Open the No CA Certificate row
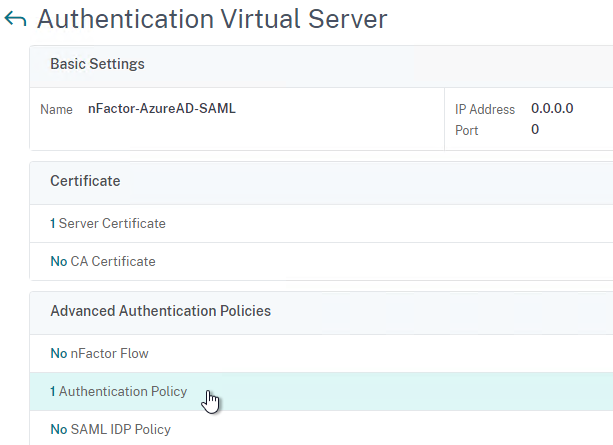The width and height of the screenshot is (613, 445). (x=321, y=261)
